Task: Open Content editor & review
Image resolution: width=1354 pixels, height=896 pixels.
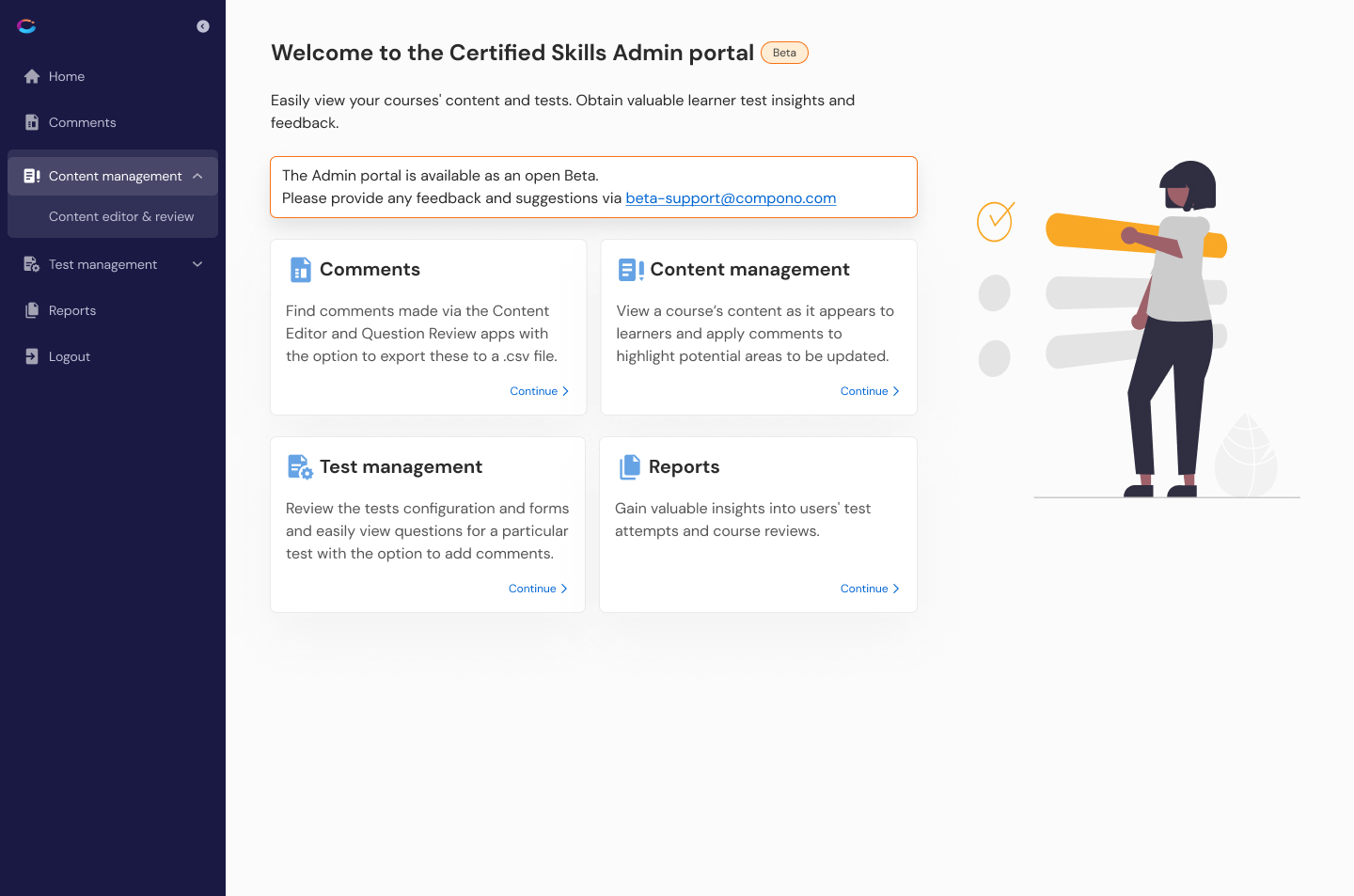Action: pos(121,216)
